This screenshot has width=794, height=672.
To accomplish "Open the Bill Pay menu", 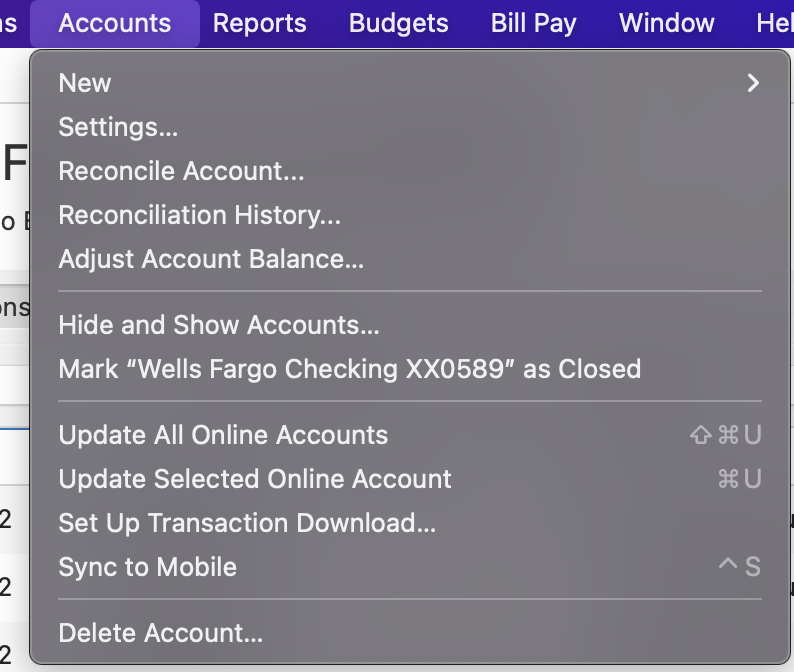I will pyautogui.click(x=533, y=23).
